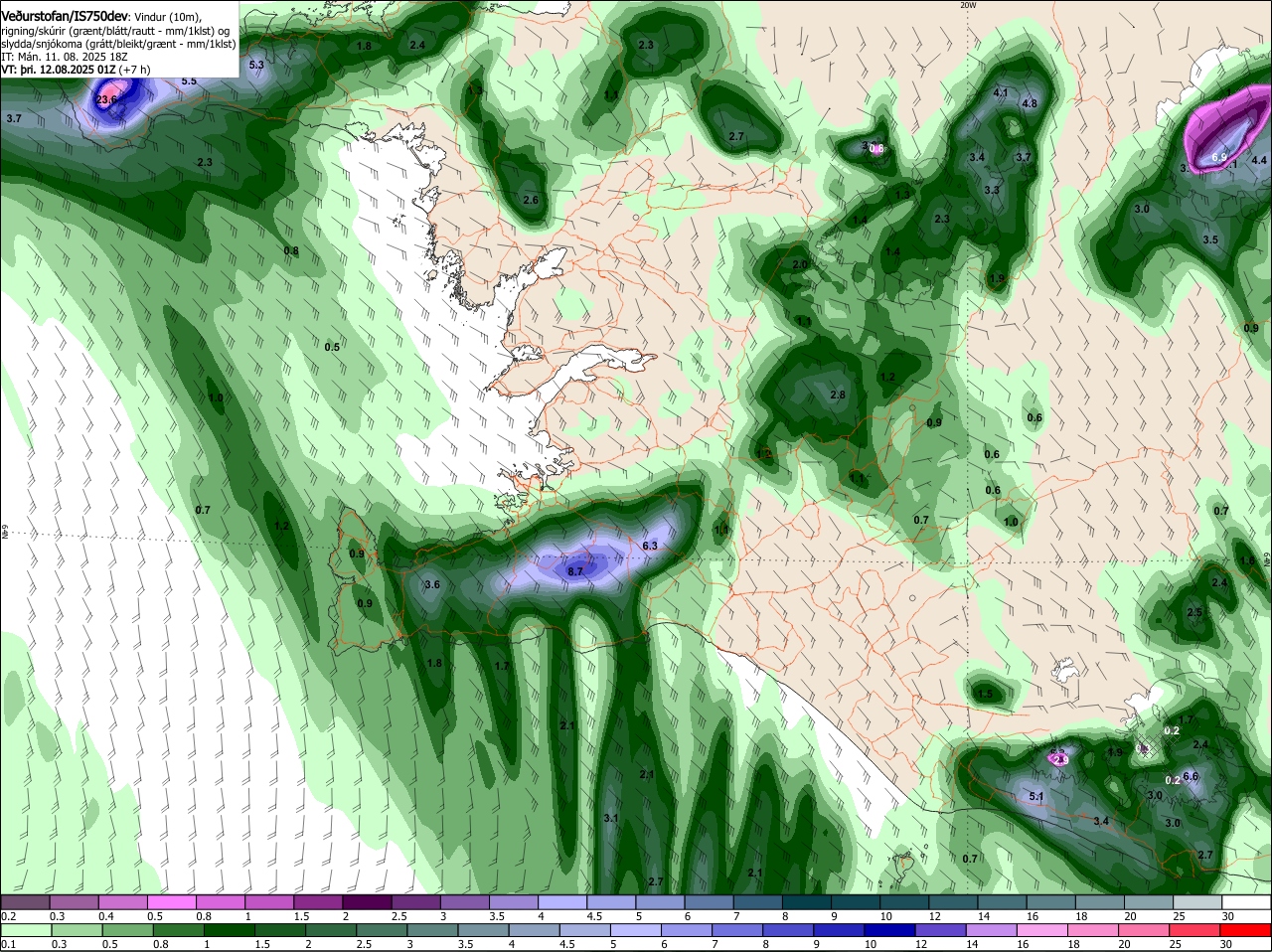This screenshot has width=1272, height=952.
Task: Click the lavender swatch labeled 14 in the lower row
Action: [x=992, y=932]
